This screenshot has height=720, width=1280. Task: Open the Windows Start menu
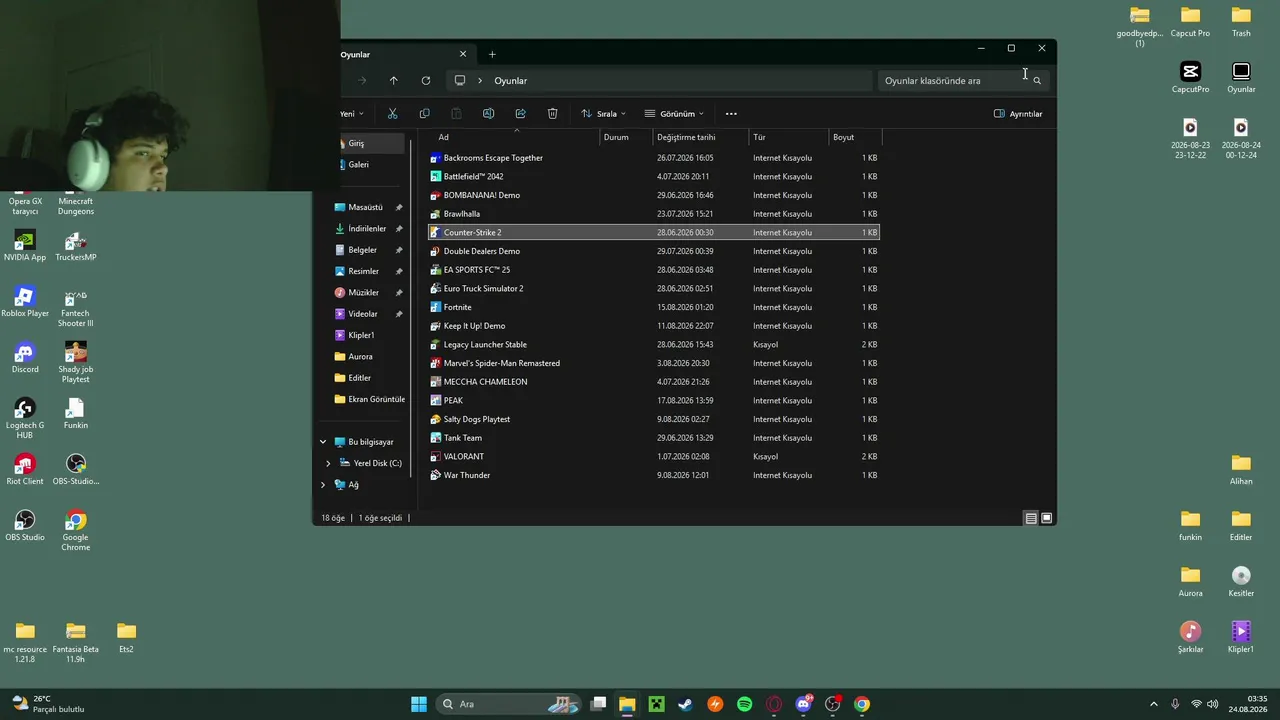point(419,704)
